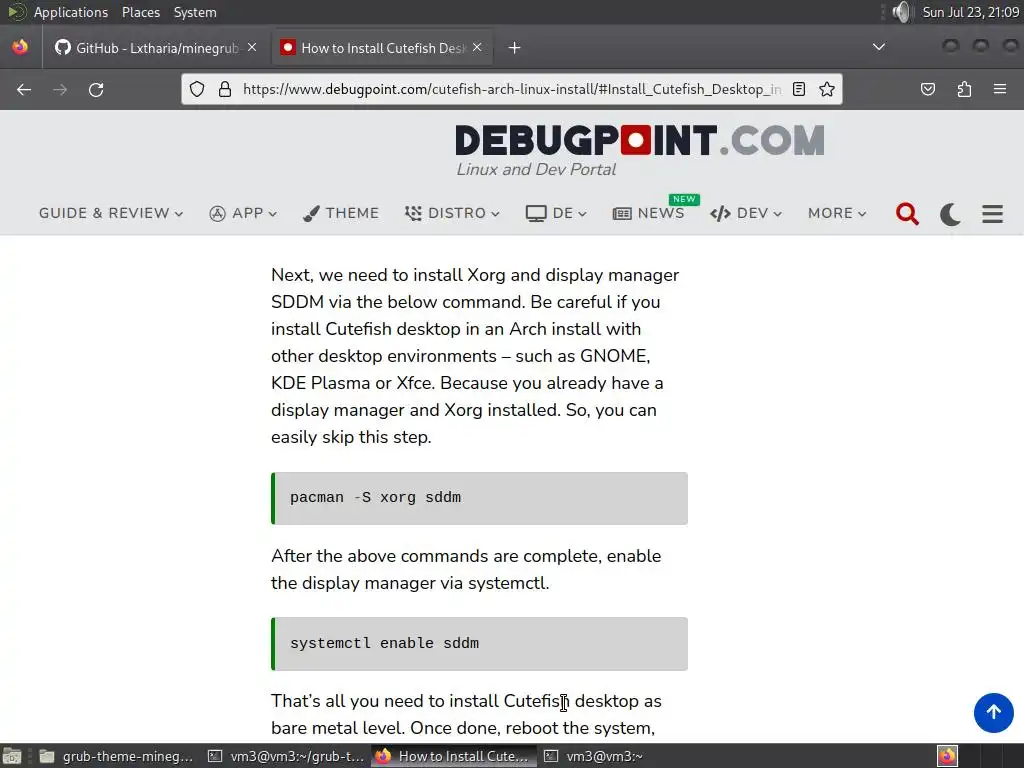Open the Applications menu
1024x768 pixels.
[71, 12]
